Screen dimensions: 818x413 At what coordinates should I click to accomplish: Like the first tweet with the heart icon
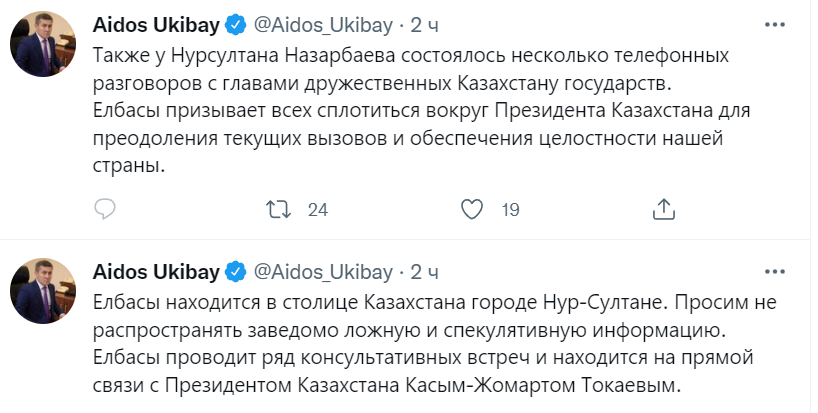click(x=472, y=209)
